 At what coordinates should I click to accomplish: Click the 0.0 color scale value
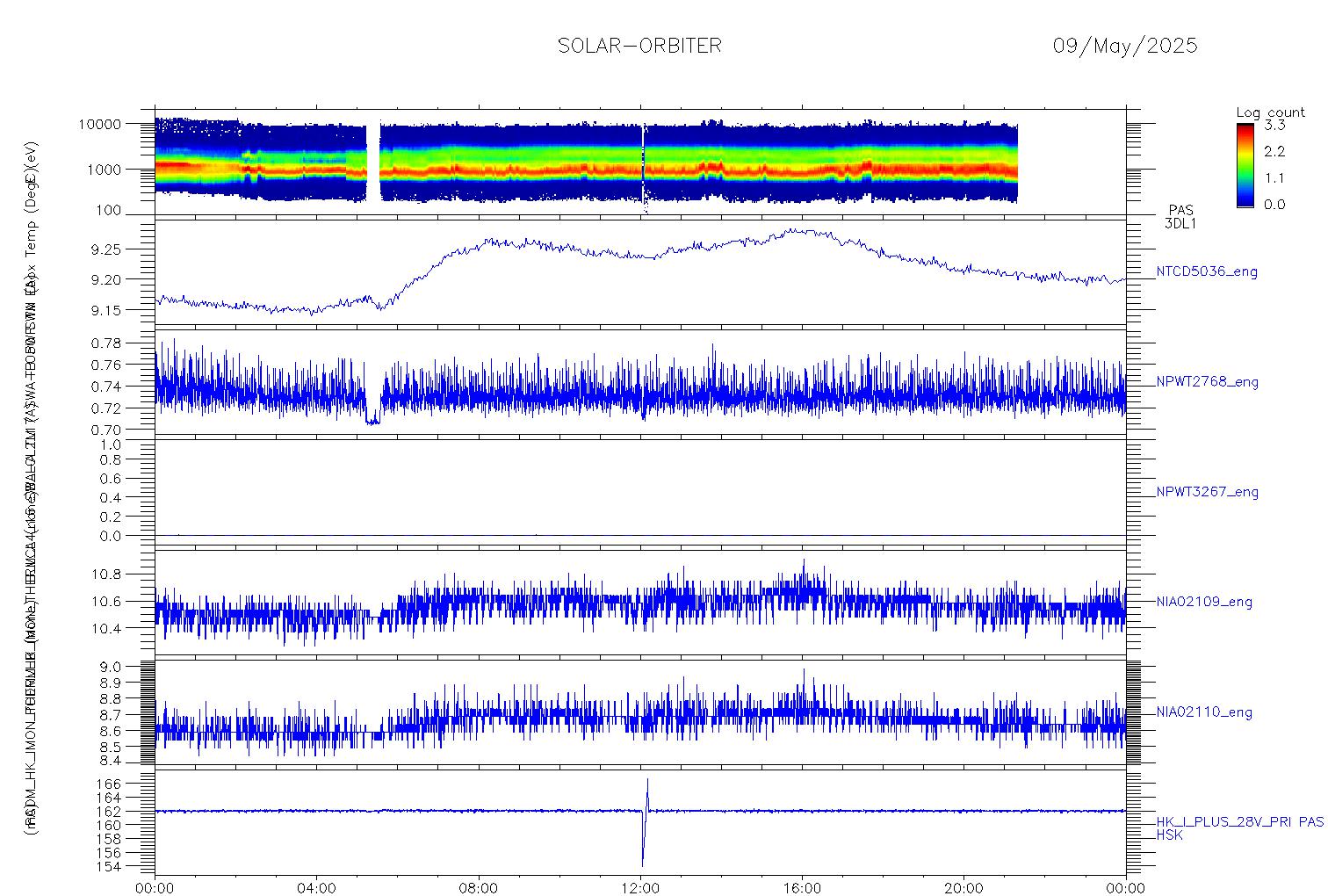(x=1274, y=204)
